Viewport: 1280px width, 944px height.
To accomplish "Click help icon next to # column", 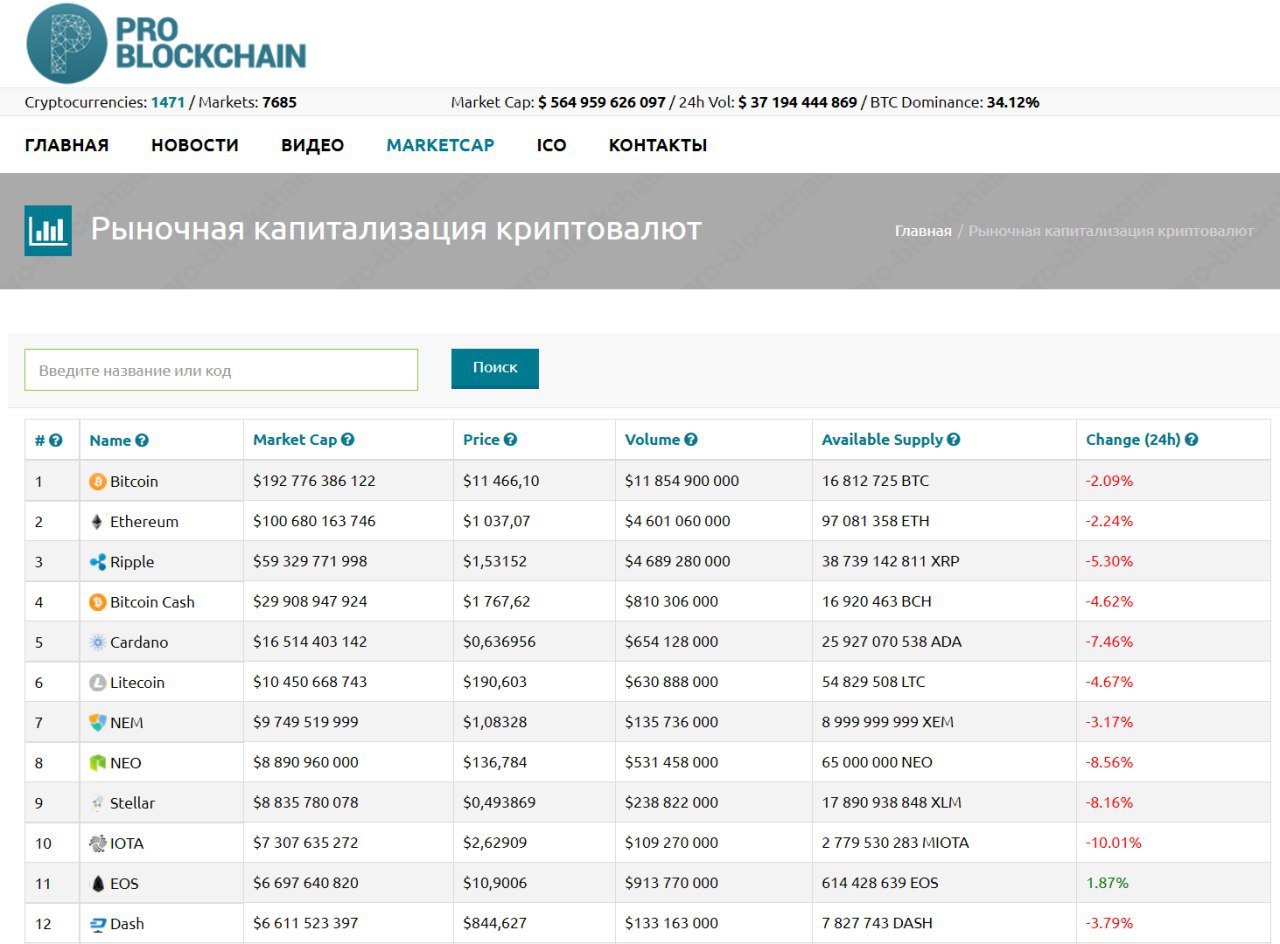I will 56,441.
